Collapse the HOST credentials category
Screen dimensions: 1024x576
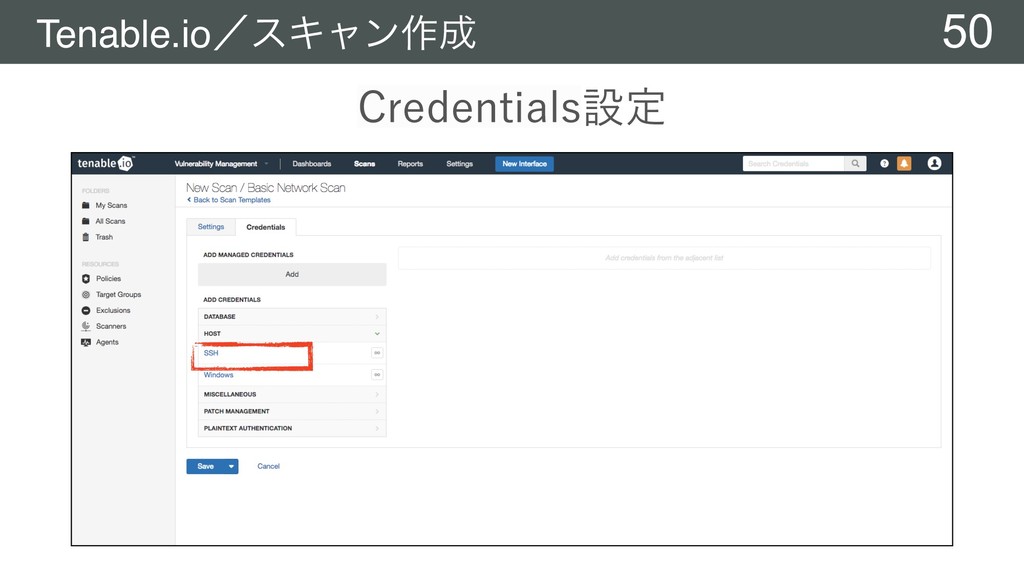[292, 334]
